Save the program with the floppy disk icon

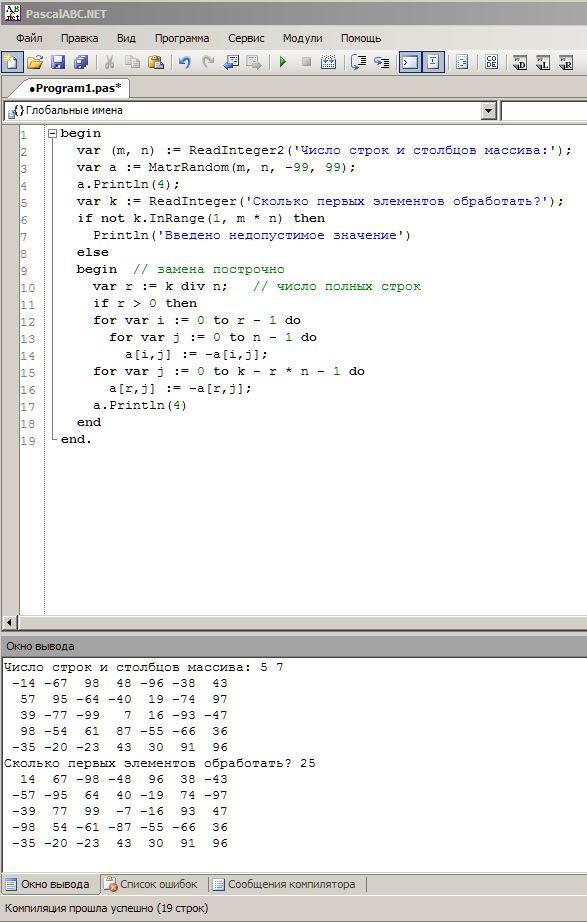click(58, 62)
